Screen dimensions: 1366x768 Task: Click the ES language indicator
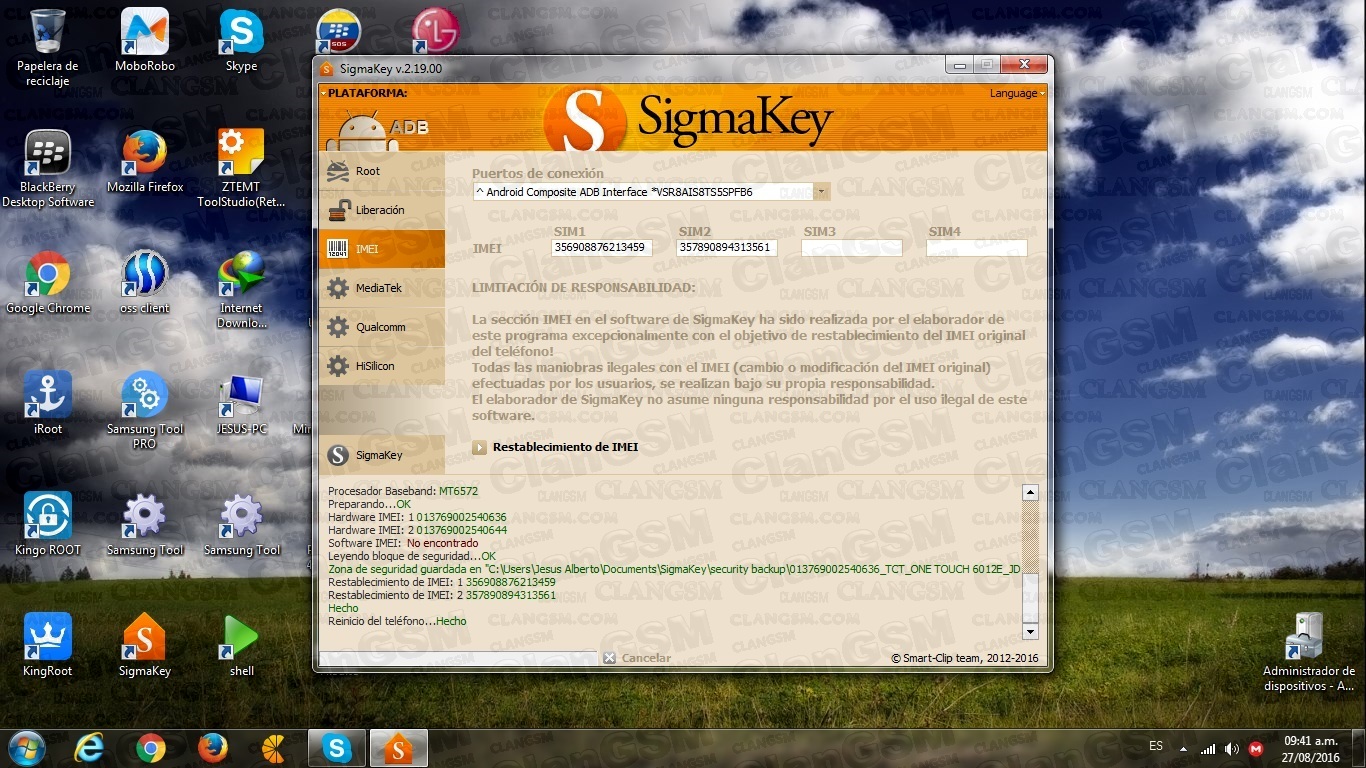pyautogui.click(x=1156, y=746)
